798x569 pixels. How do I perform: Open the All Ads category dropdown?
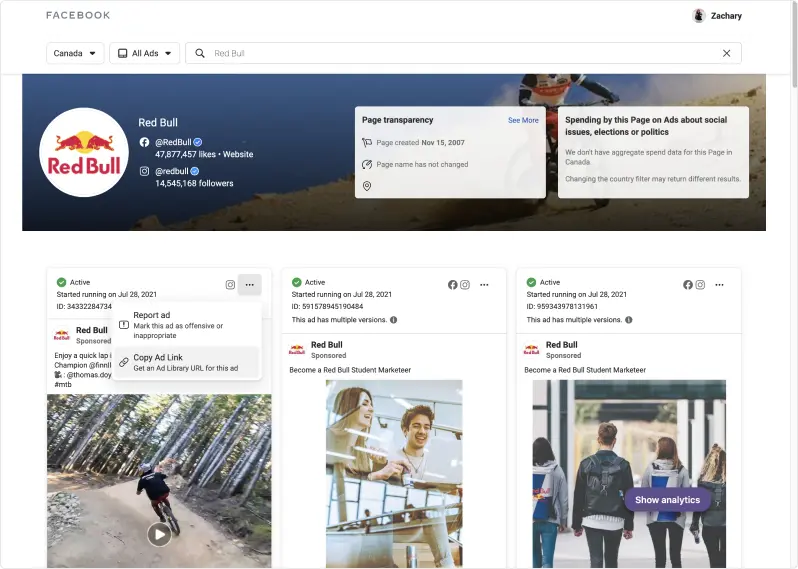[144, 53]
